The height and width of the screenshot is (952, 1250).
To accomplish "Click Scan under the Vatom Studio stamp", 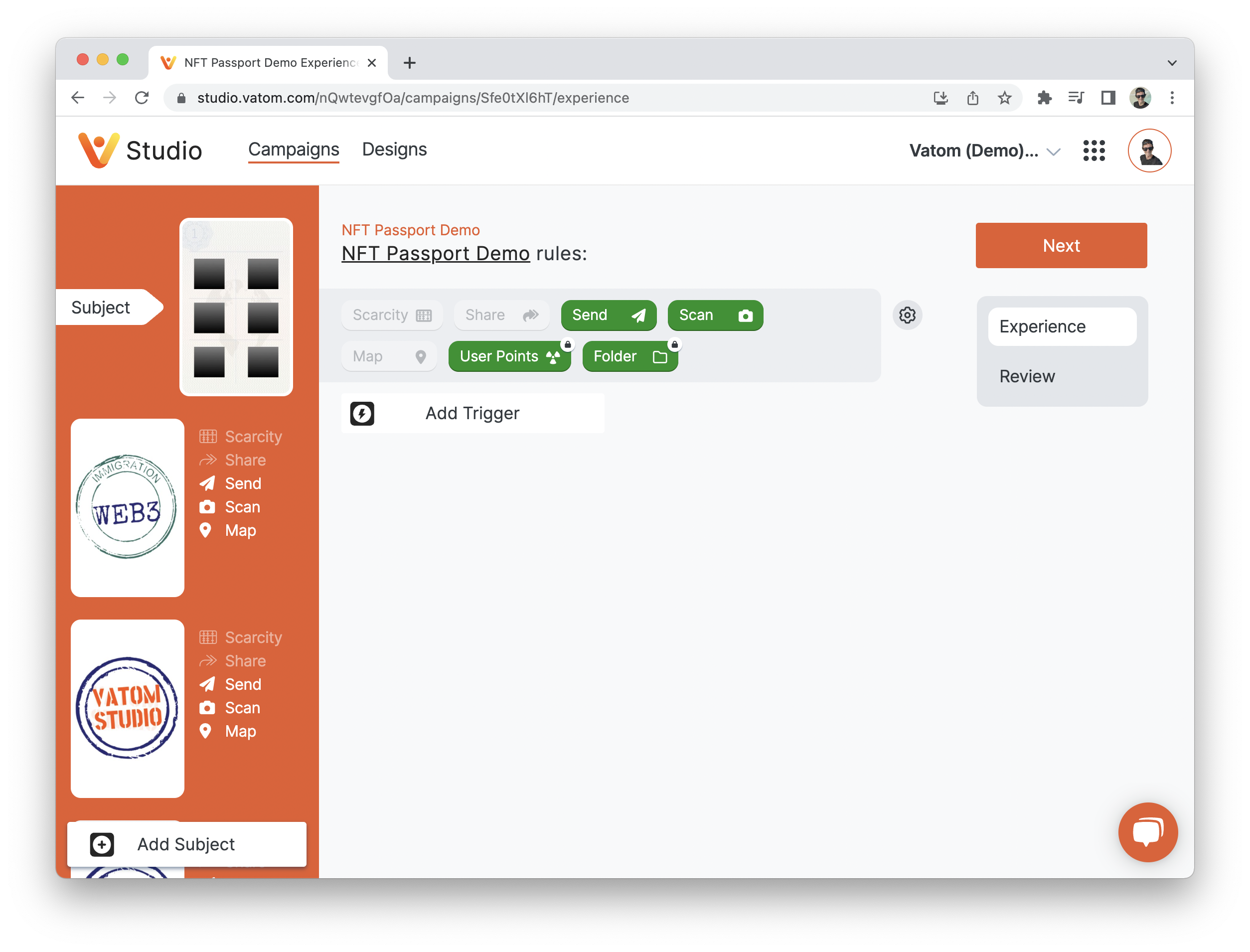I will coord(230,708).
